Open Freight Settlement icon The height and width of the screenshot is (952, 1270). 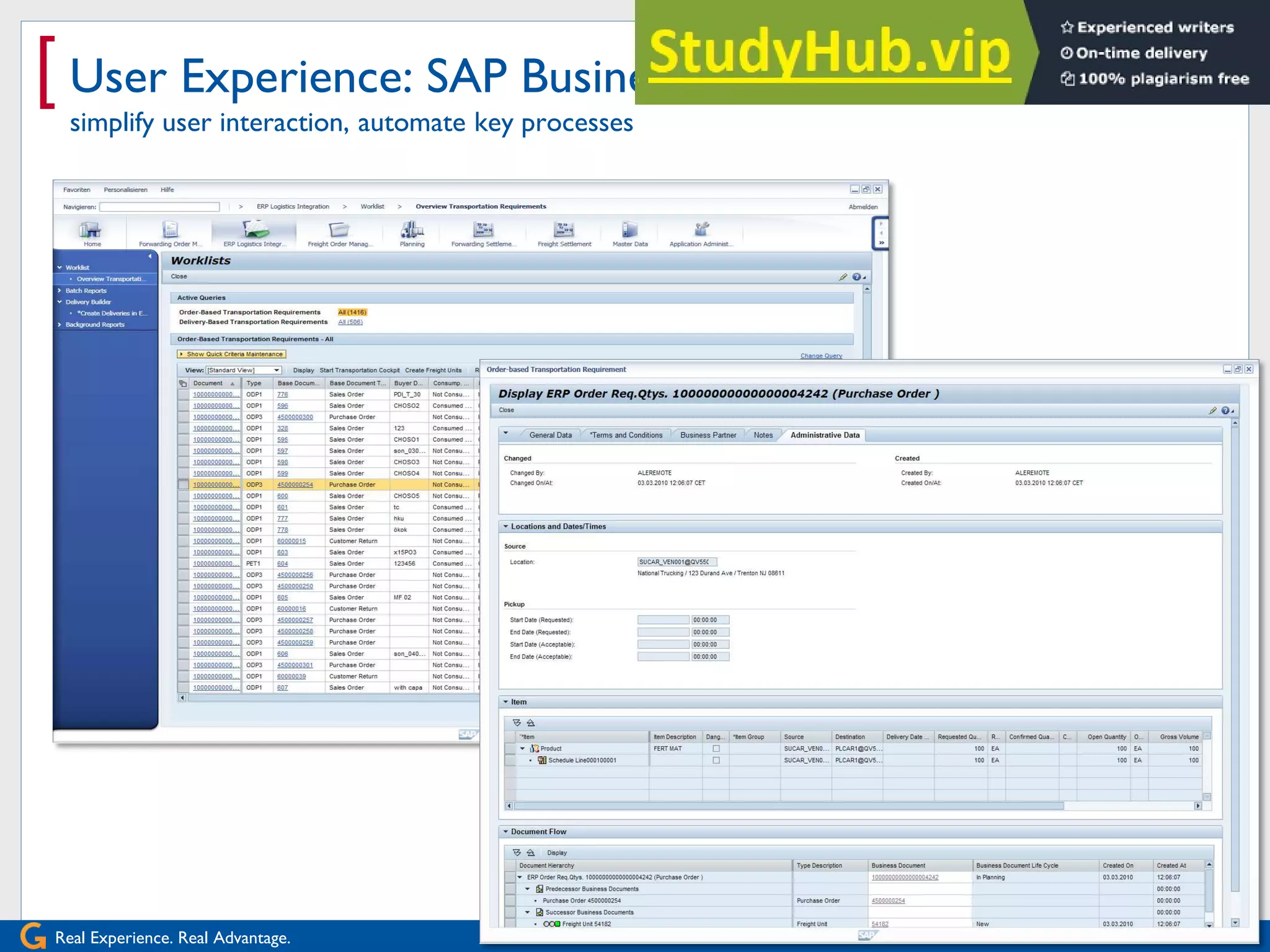(x=564, y=230)
